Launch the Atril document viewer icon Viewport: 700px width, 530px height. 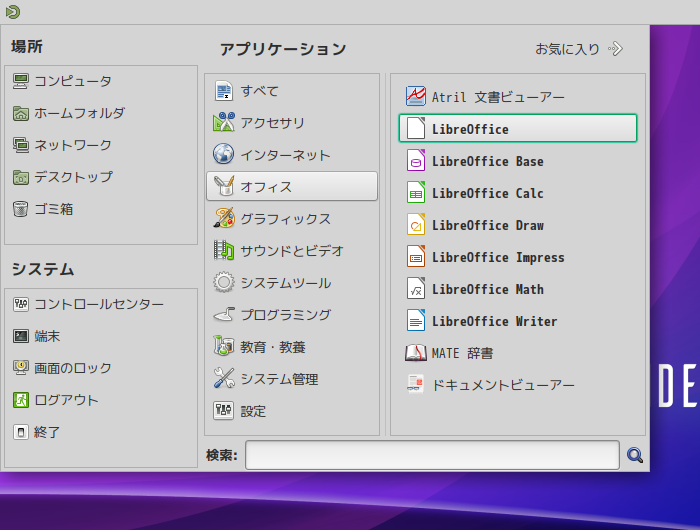pyautogui.click(x=416, y=96)
